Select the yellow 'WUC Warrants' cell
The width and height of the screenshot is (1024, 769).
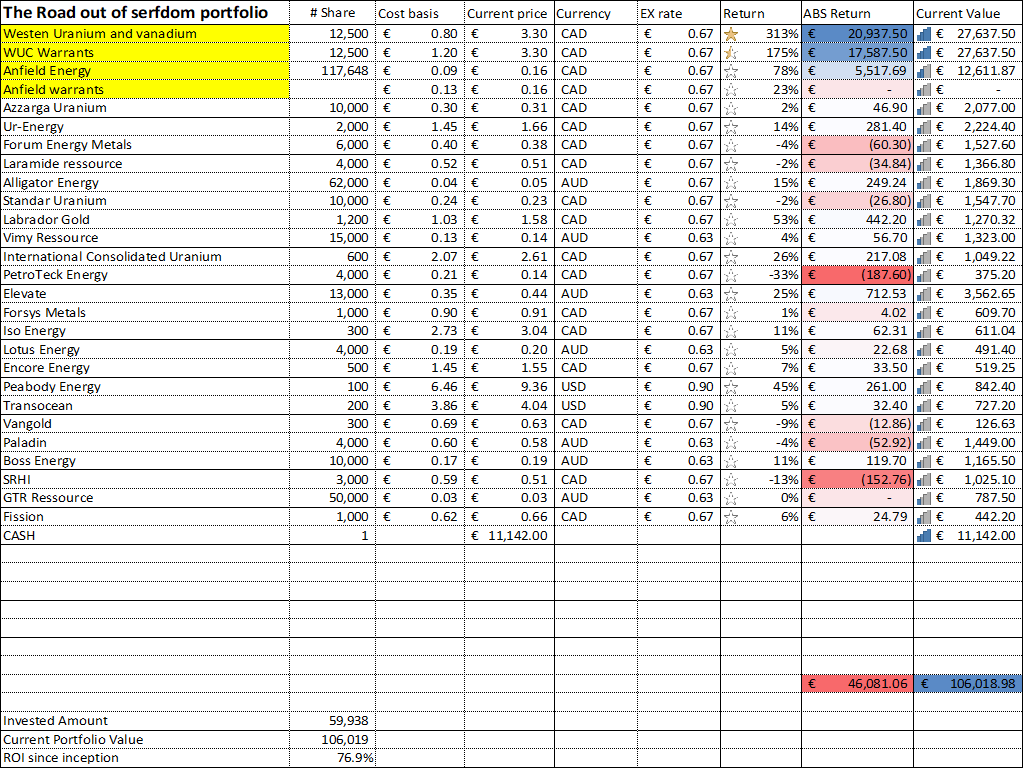[x=145, y=53]
